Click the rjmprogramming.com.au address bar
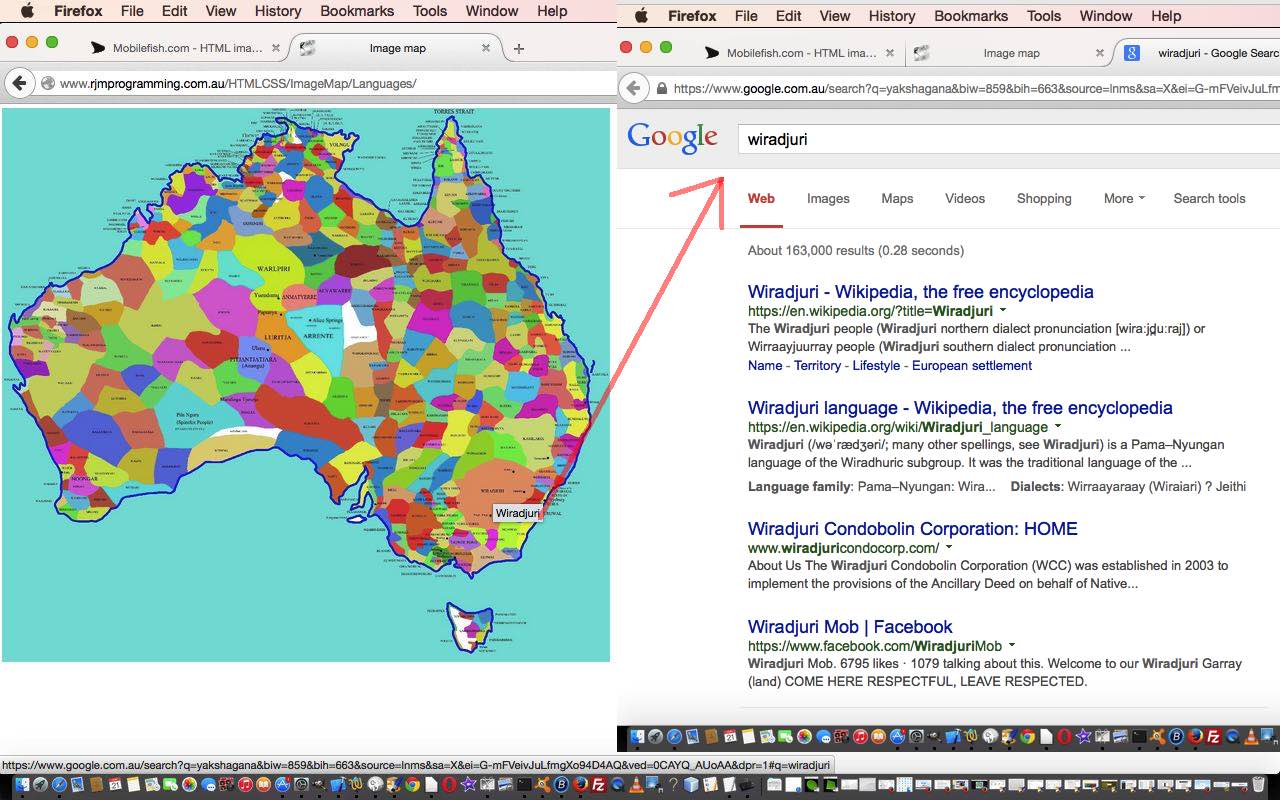 (328, 84)
